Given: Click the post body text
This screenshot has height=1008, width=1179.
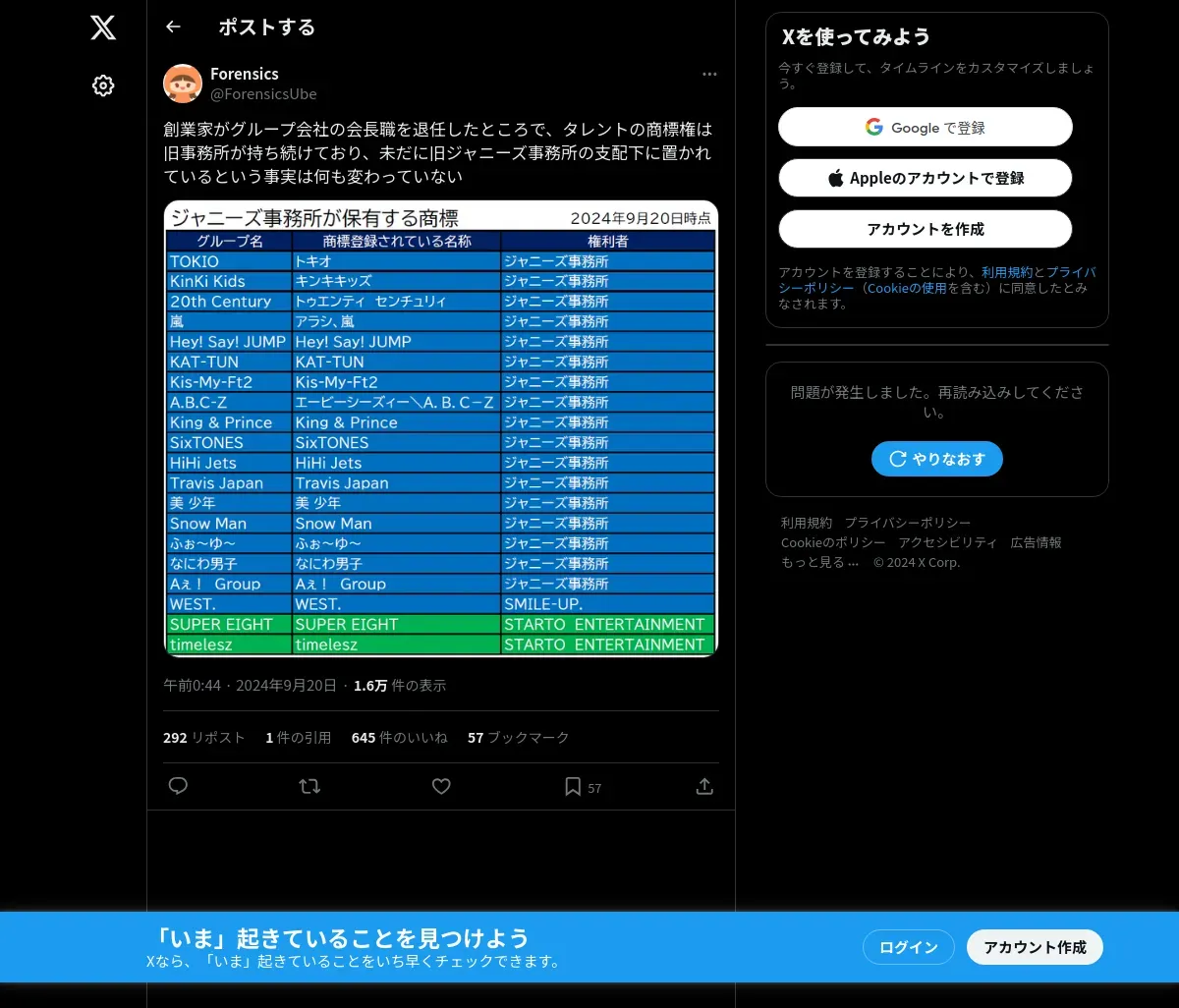Looking at the screenshot, I should pyautogui.click(x=437, y=153).
